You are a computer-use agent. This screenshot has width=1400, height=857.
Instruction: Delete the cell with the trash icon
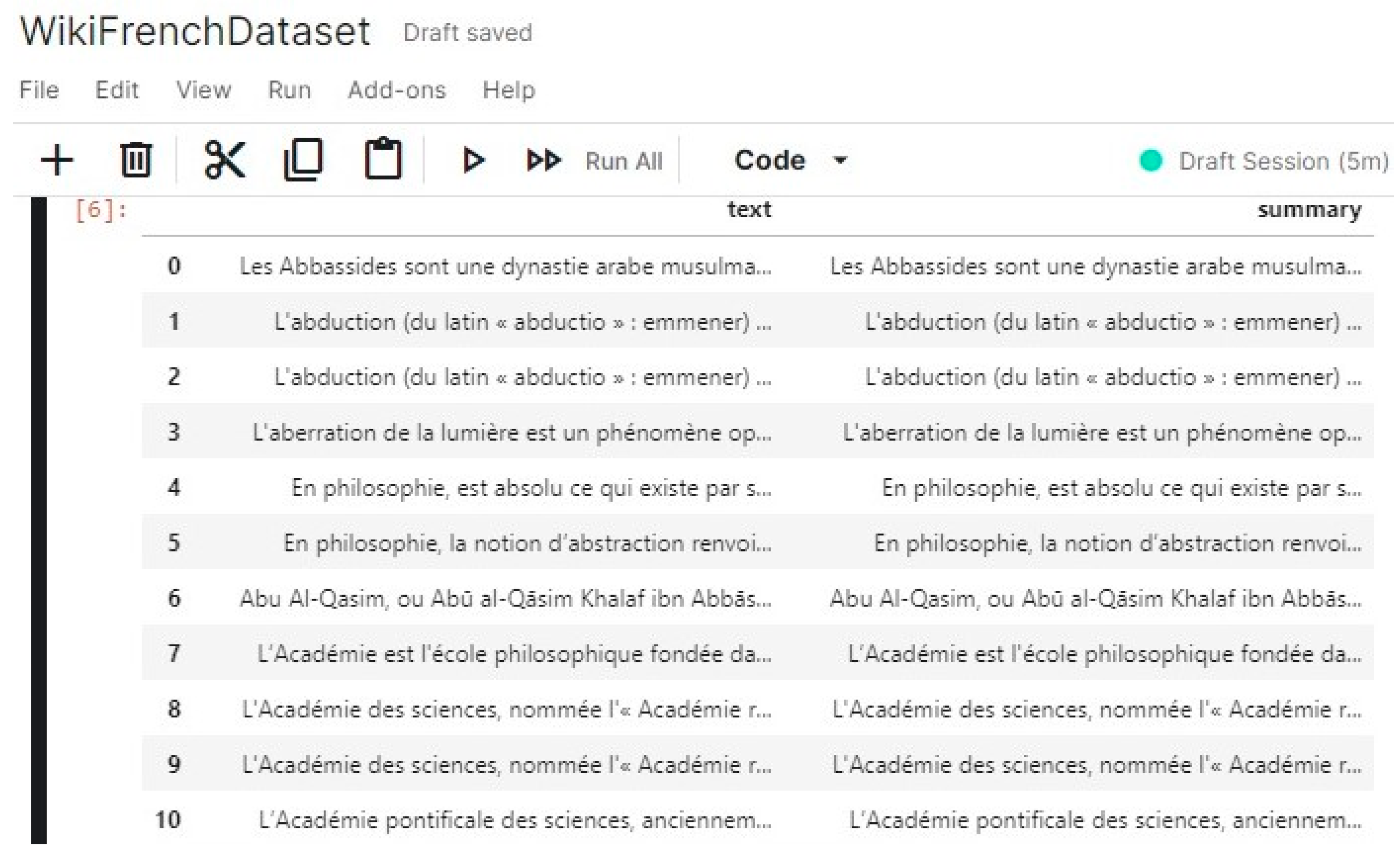pos(135,160)
